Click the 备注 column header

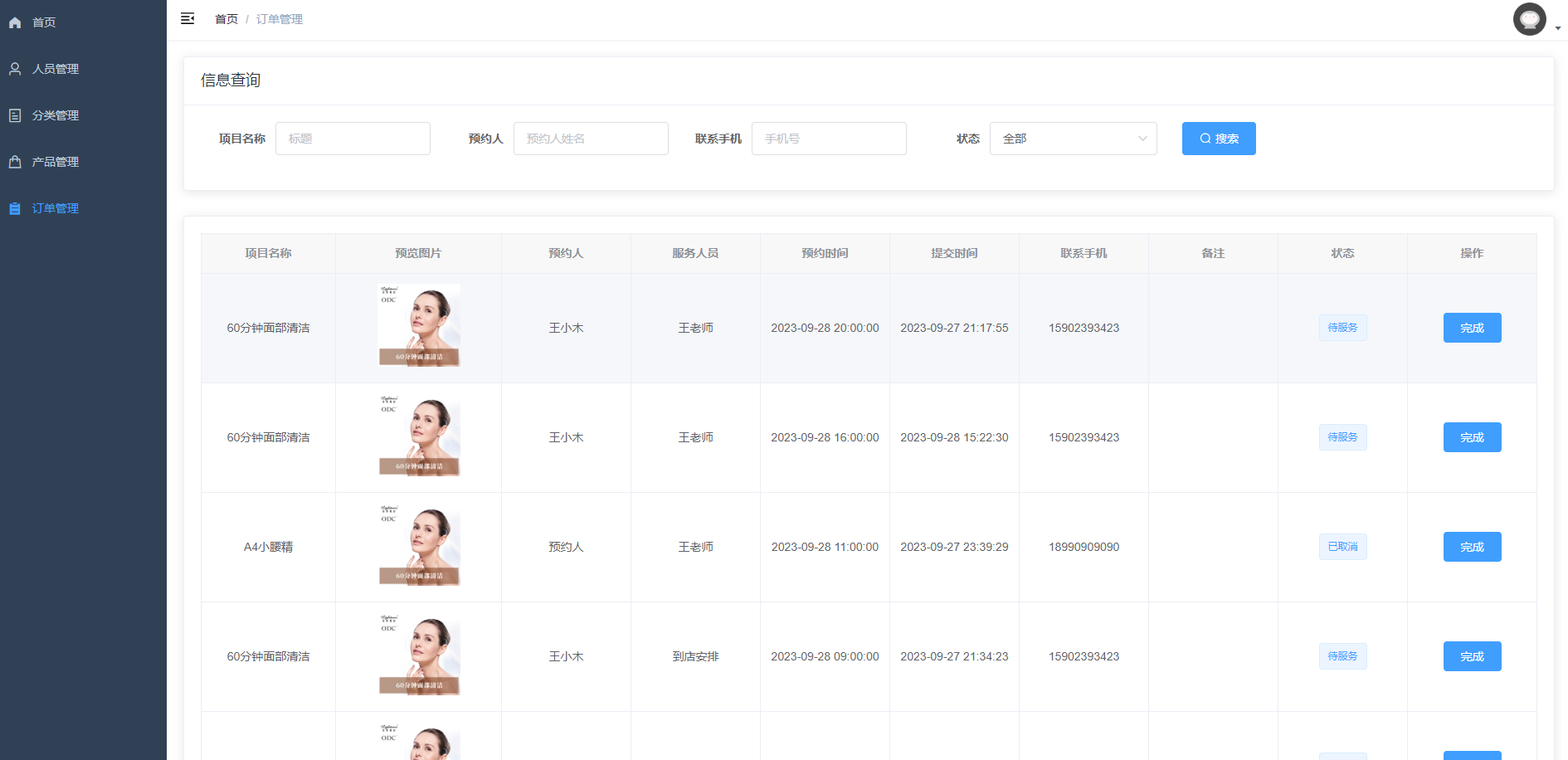pyautogui.click(x=1213, y=253)
